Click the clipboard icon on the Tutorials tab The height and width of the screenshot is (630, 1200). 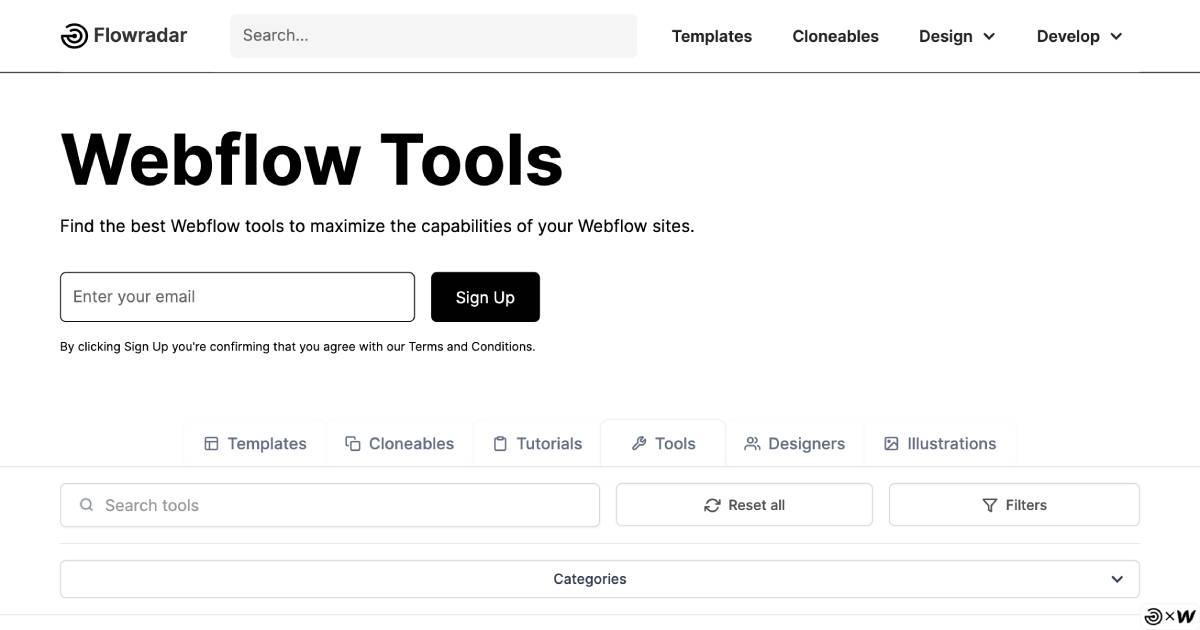tap(500, 443)
